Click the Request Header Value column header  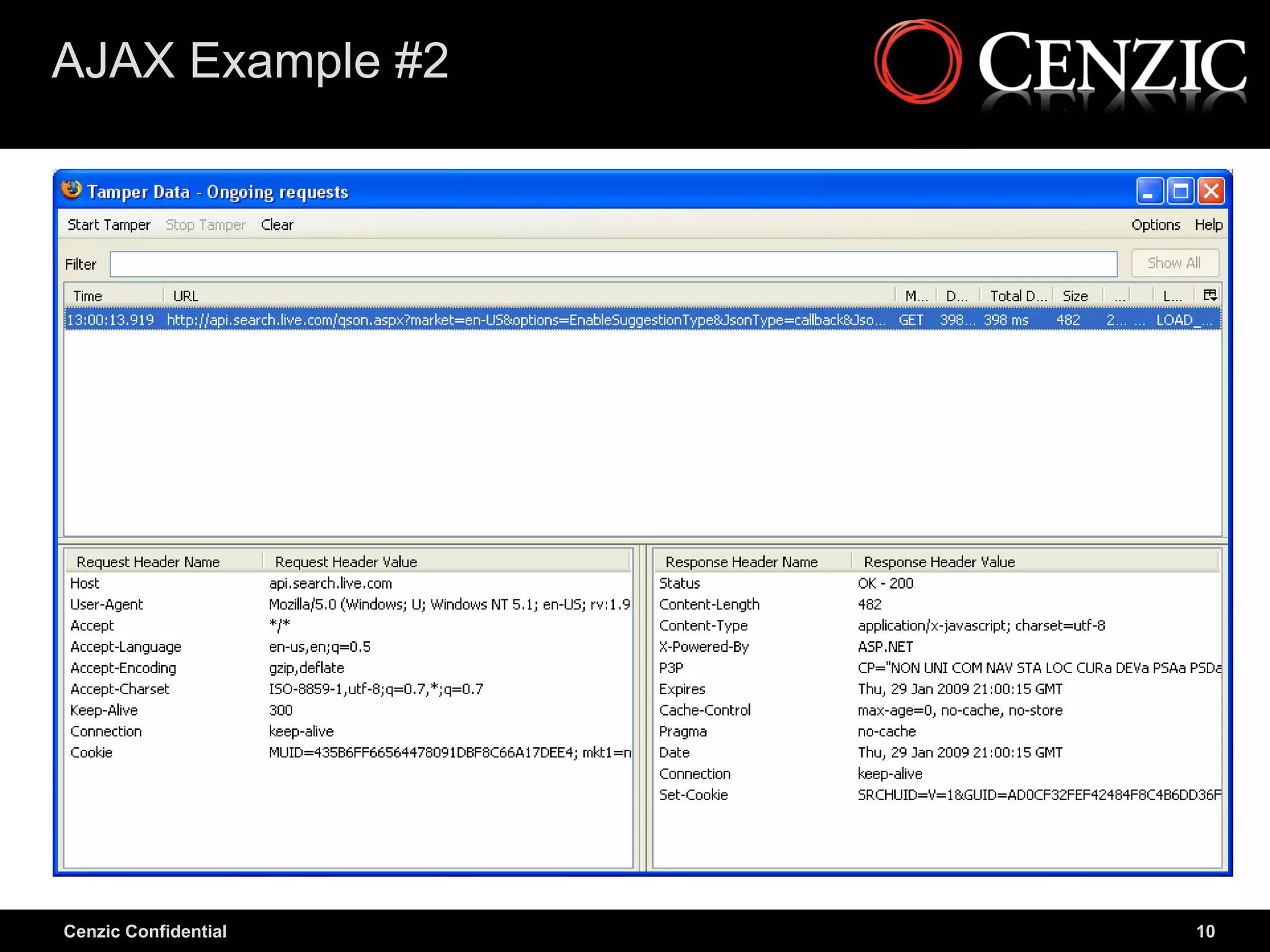point(446,562)
